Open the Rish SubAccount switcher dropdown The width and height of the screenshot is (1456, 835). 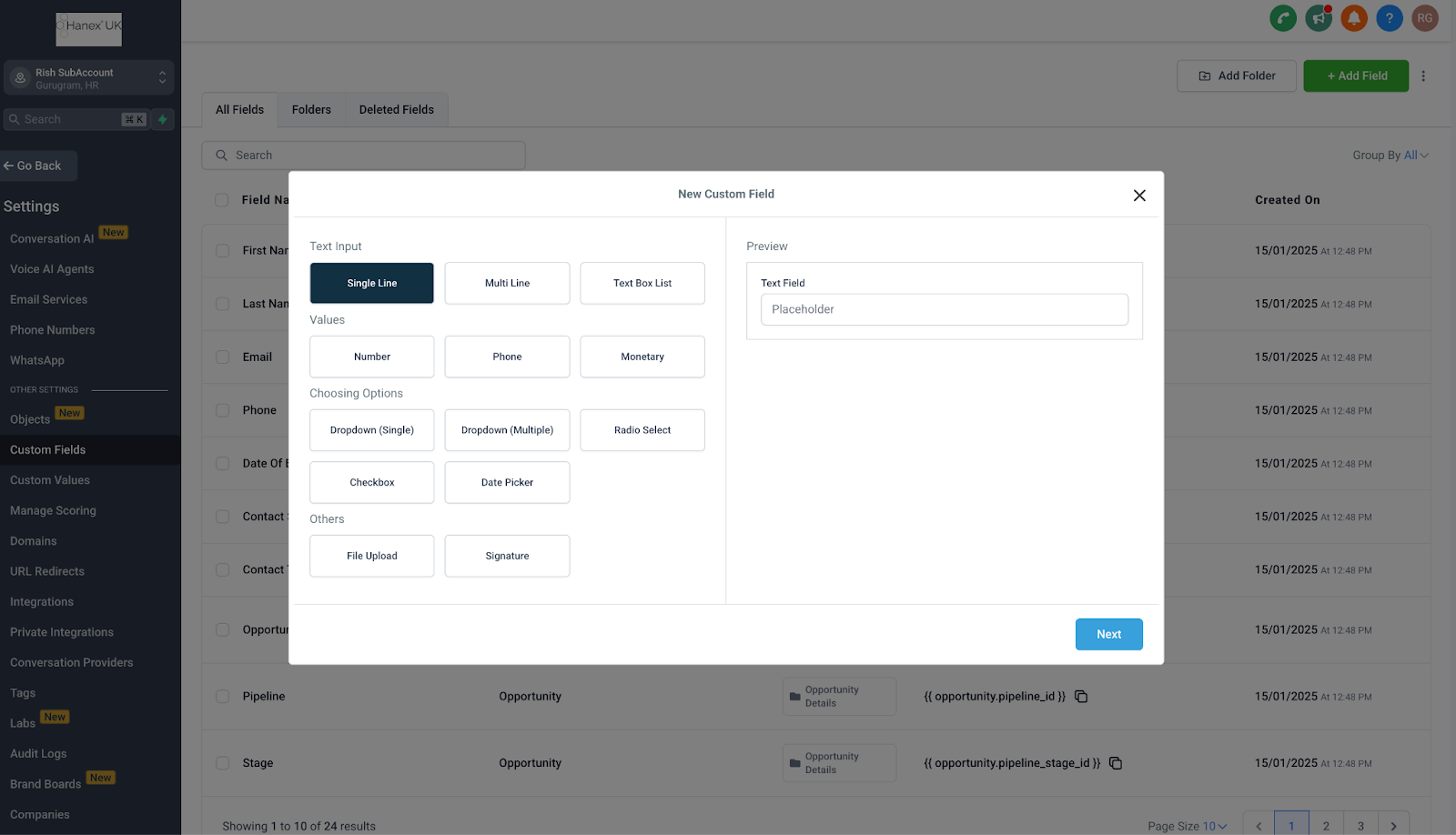(88, 78)
